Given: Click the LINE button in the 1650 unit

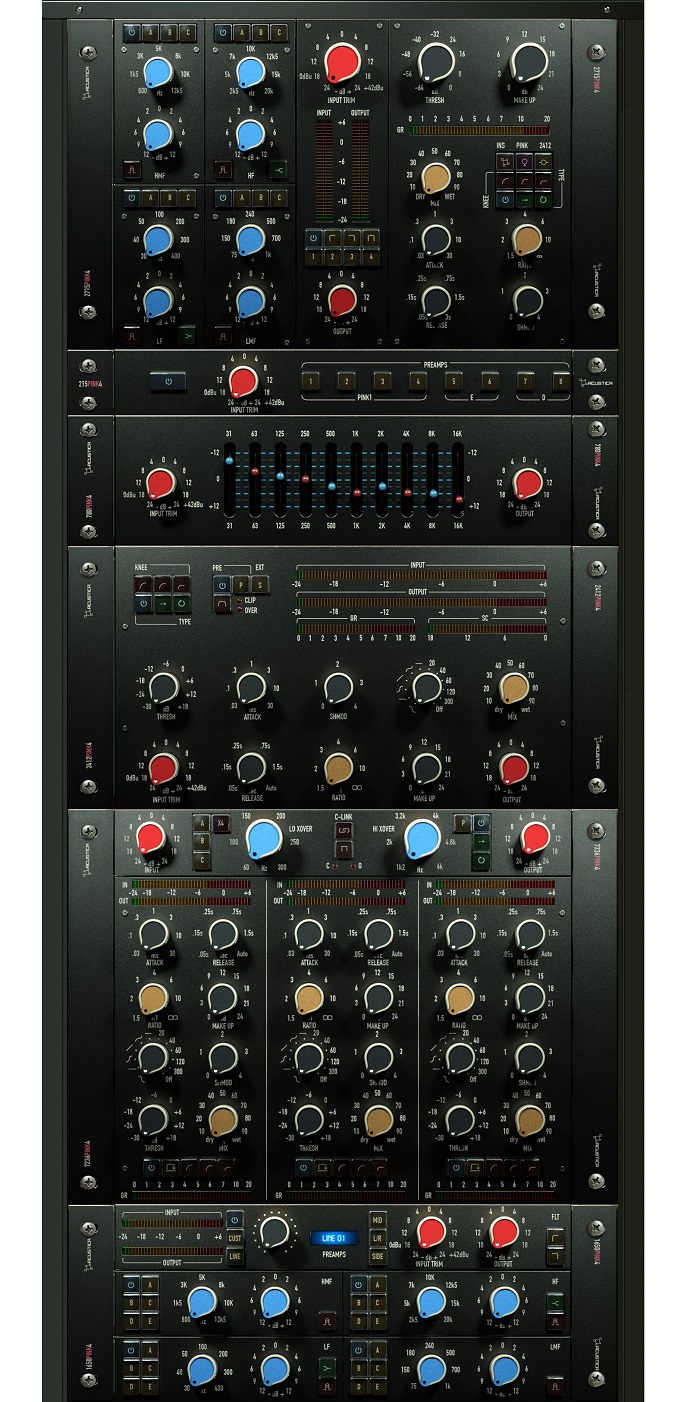Looking at the screenshot, I should [x=235, y=1256].
